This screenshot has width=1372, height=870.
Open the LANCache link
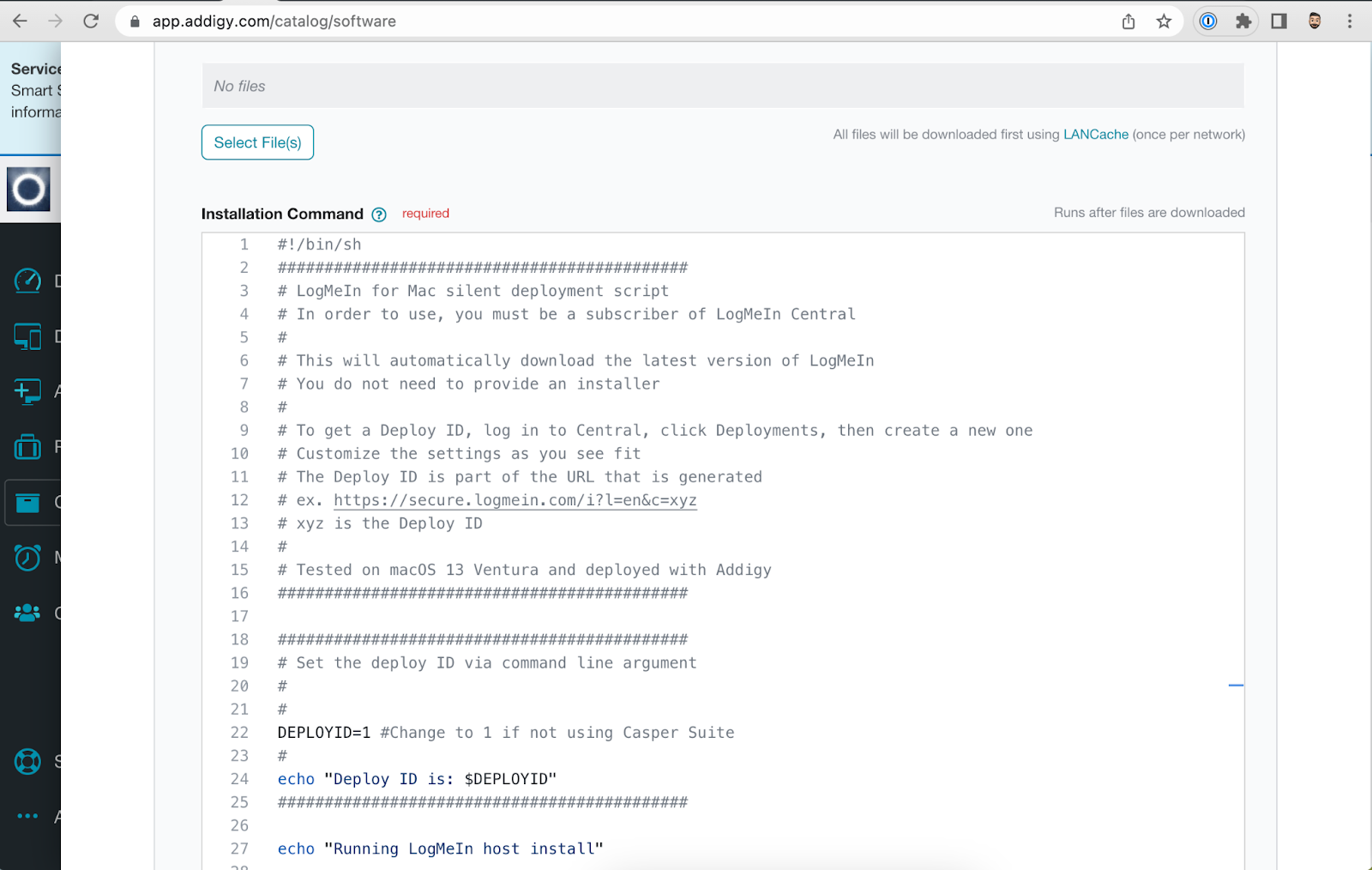coord(1096,135)
